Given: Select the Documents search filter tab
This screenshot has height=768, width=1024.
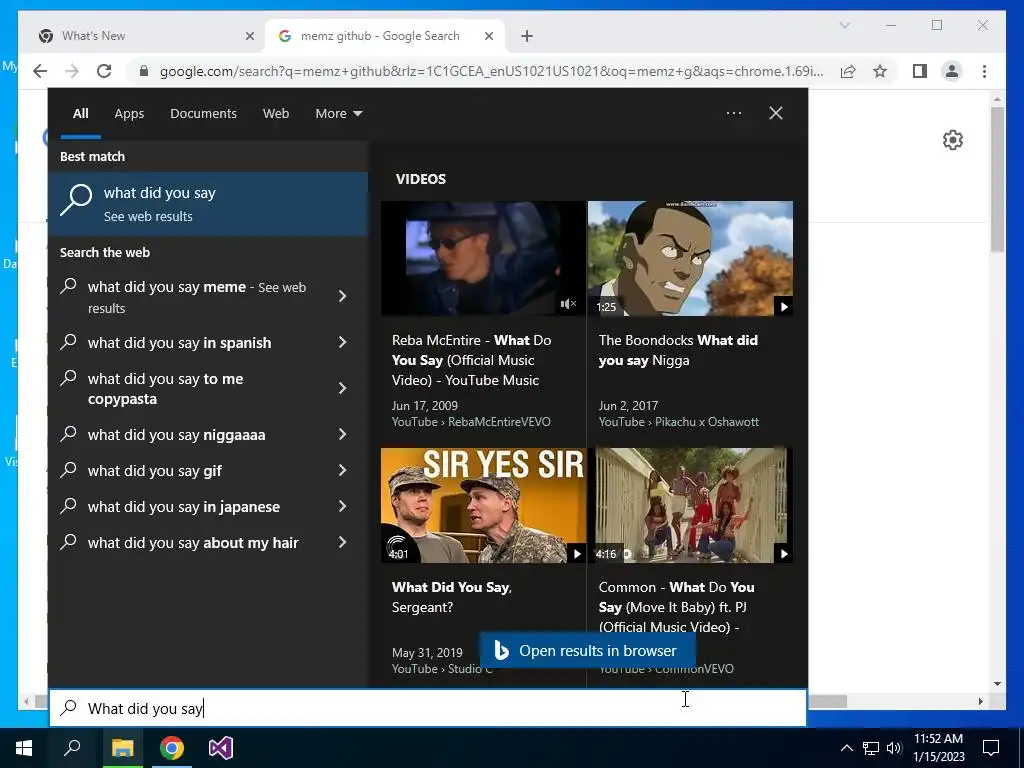Looking at the screenshot, I should [203, 114].
